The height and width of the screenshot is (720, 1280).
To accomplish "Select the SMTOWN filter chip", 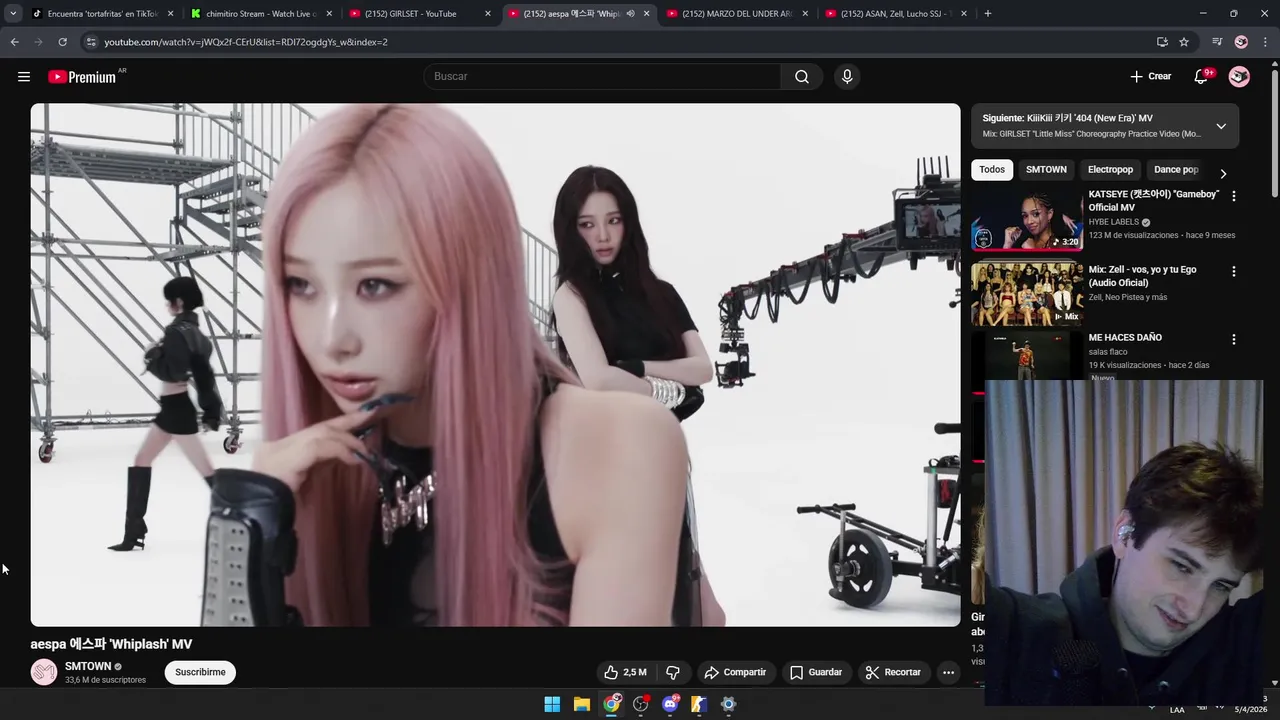I will 1046,170.
